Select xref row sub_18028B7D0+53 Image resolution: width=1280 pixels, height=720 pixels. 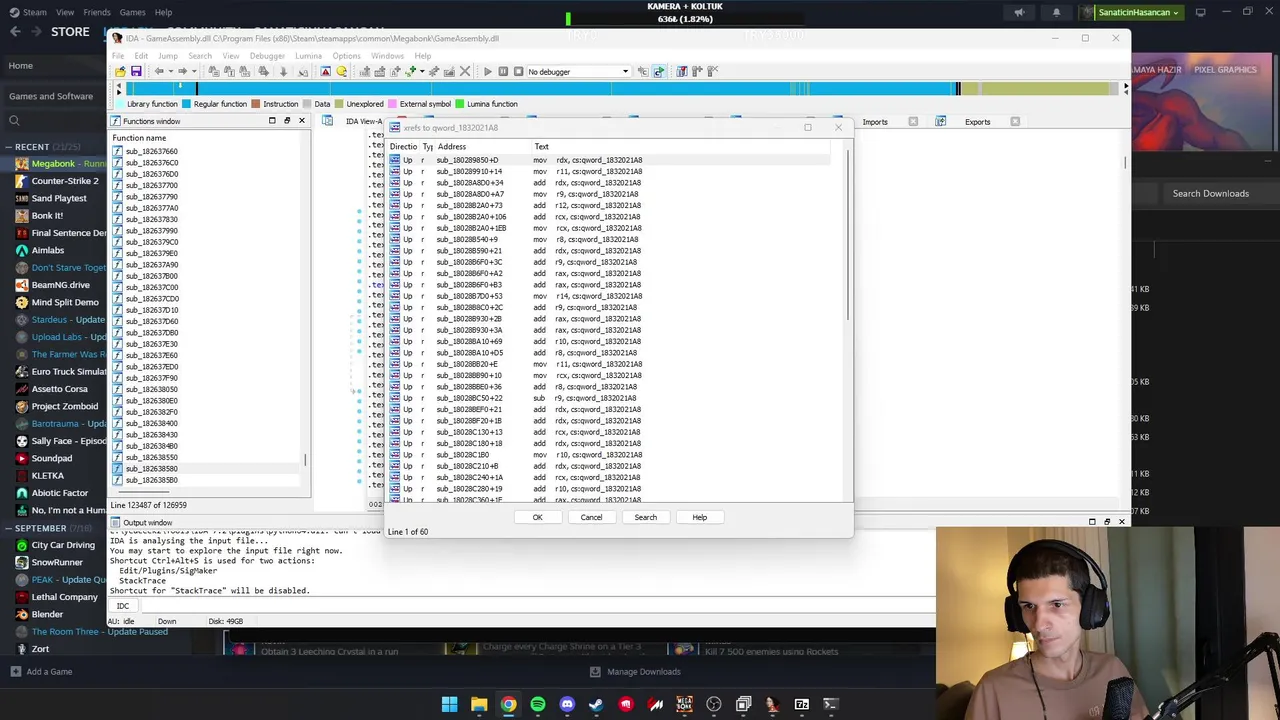(x=610, y=296)
